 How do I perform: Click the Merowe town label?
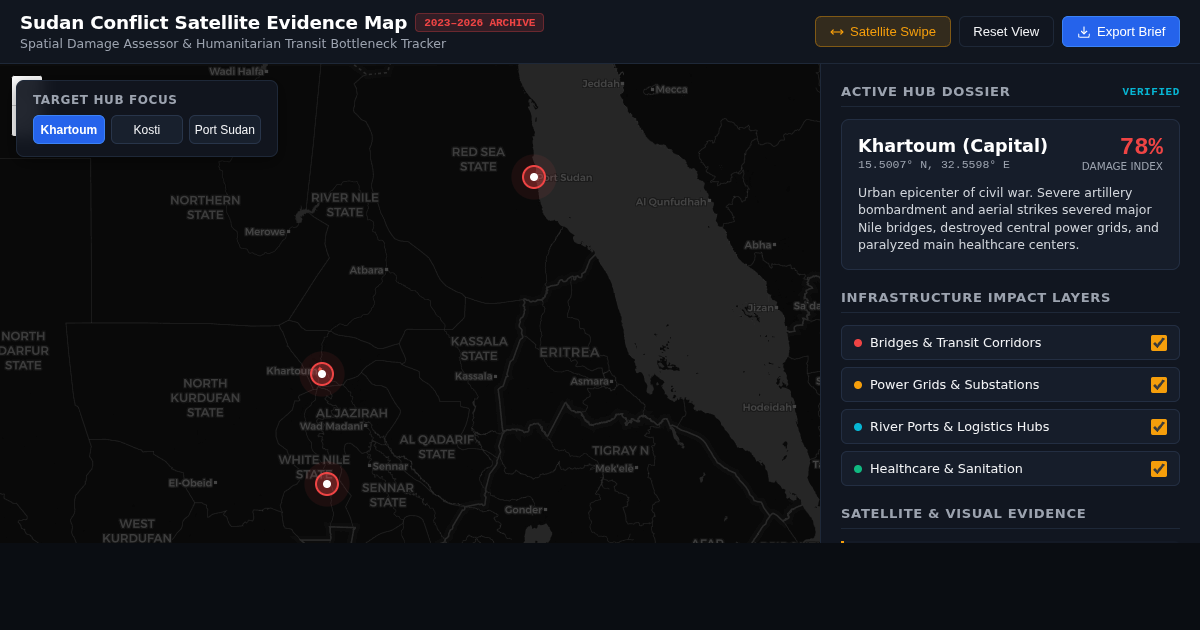[x=266, y=231]
